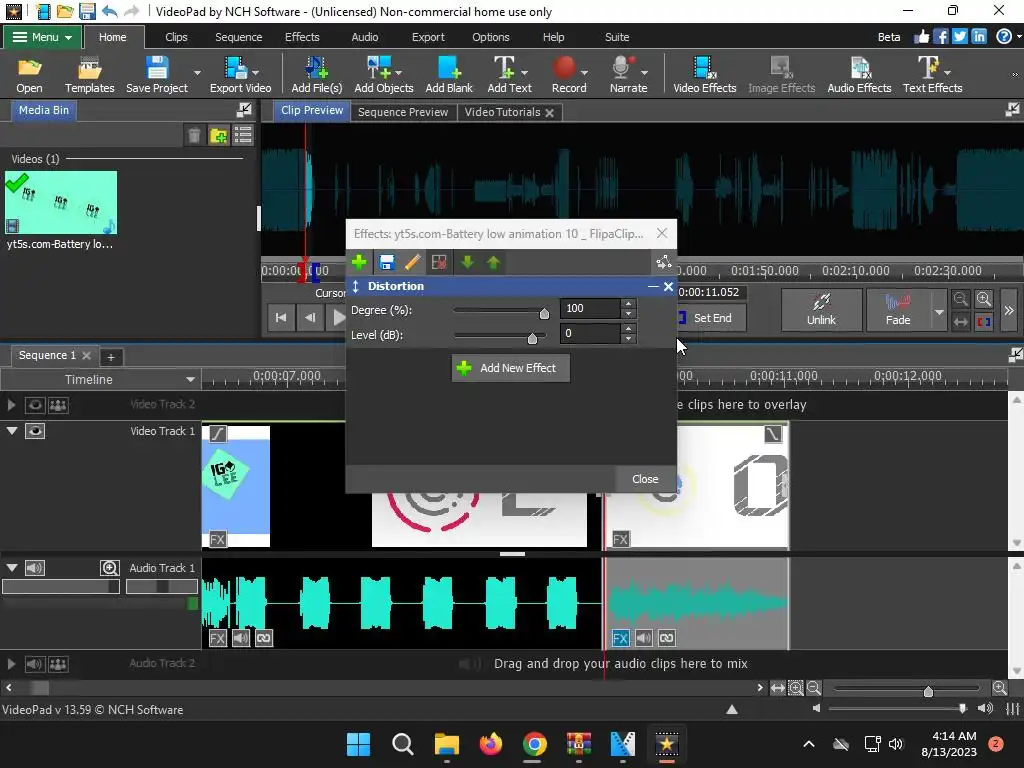Switch Media Bin to list view icon
The height and width of the screenshot is (768, 1024).
(x=243, y=136)
